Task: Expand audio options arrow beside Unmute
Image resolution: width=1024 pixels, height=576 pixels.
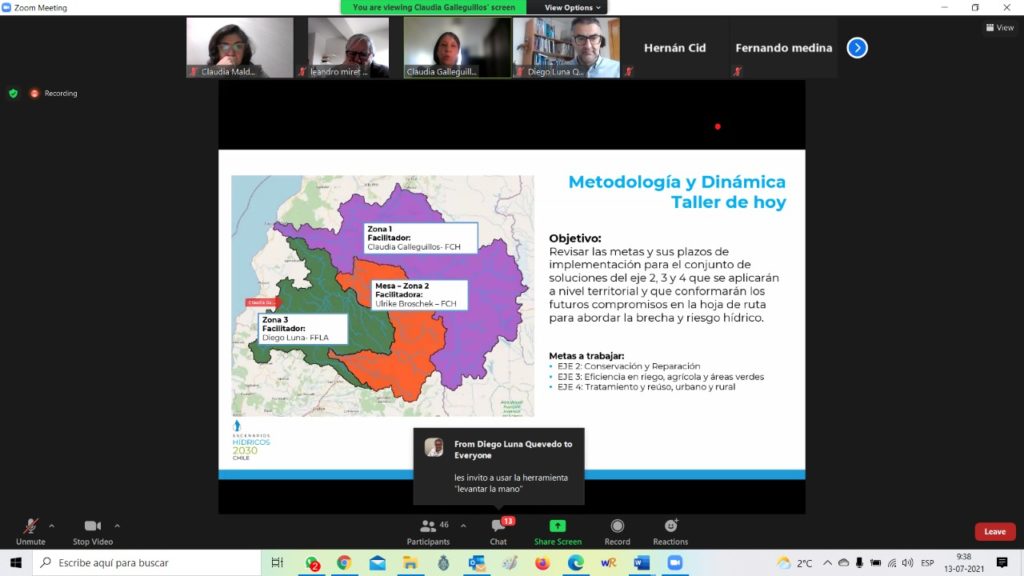Action: coord(52,525)
